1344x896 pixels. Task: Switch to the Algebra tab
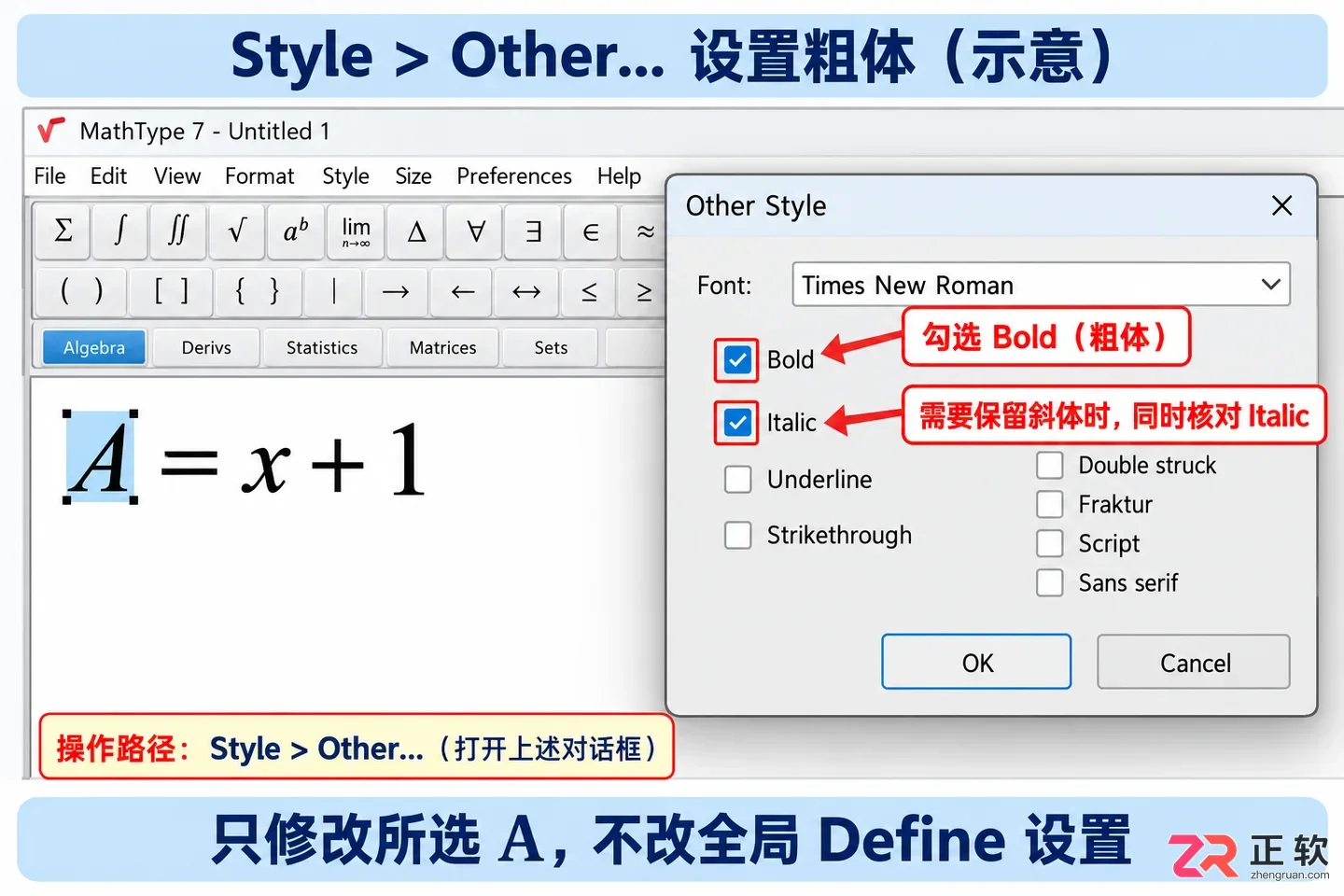point(94,347)
